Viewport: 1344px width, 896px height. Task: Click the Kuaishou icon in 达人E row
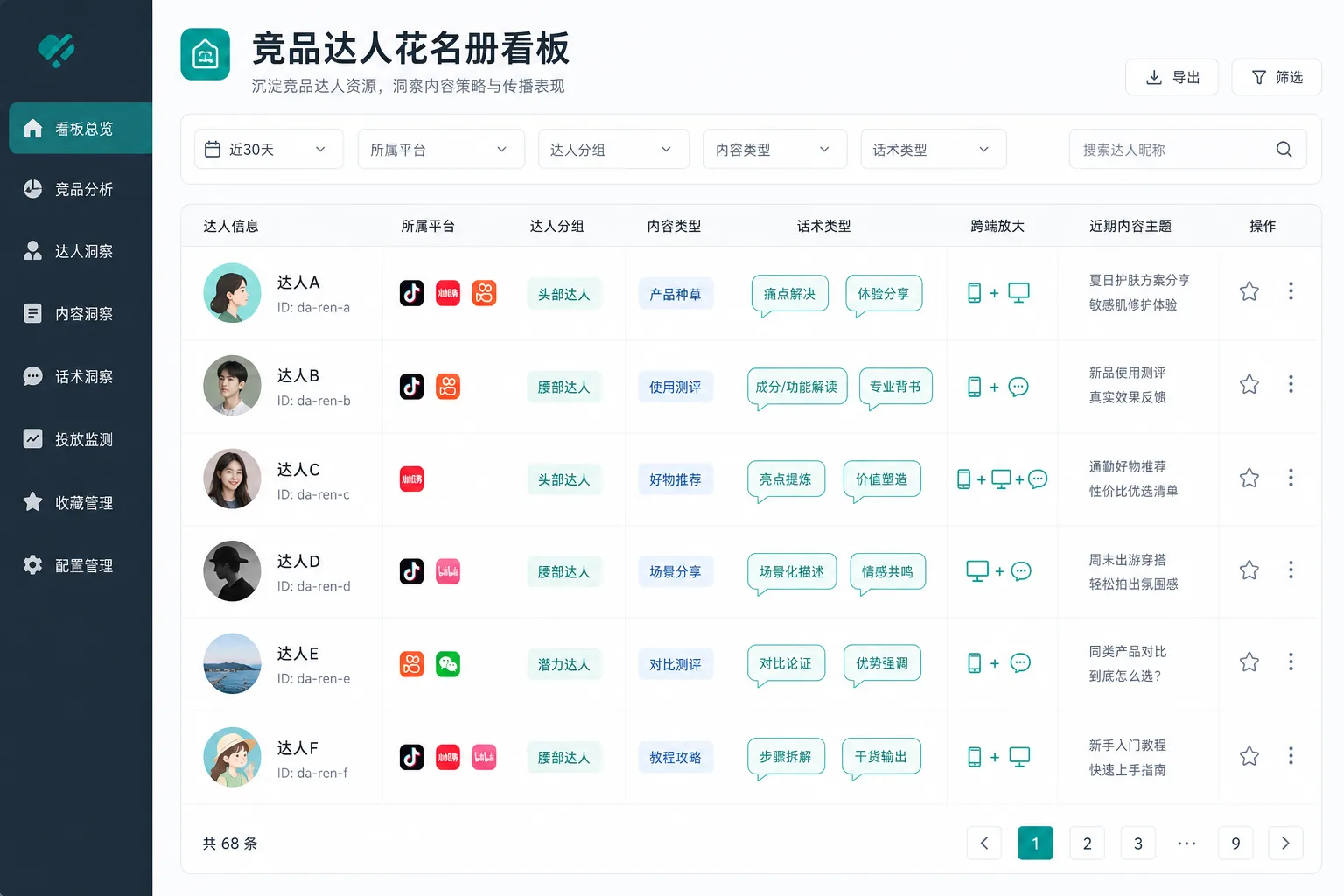click(412, 664)
